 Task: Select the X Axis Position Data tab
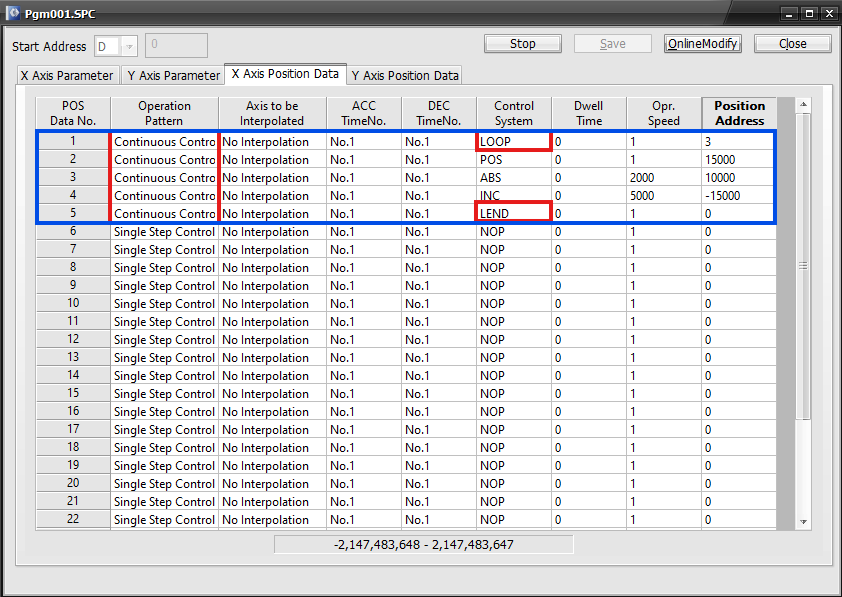point(285,74)
